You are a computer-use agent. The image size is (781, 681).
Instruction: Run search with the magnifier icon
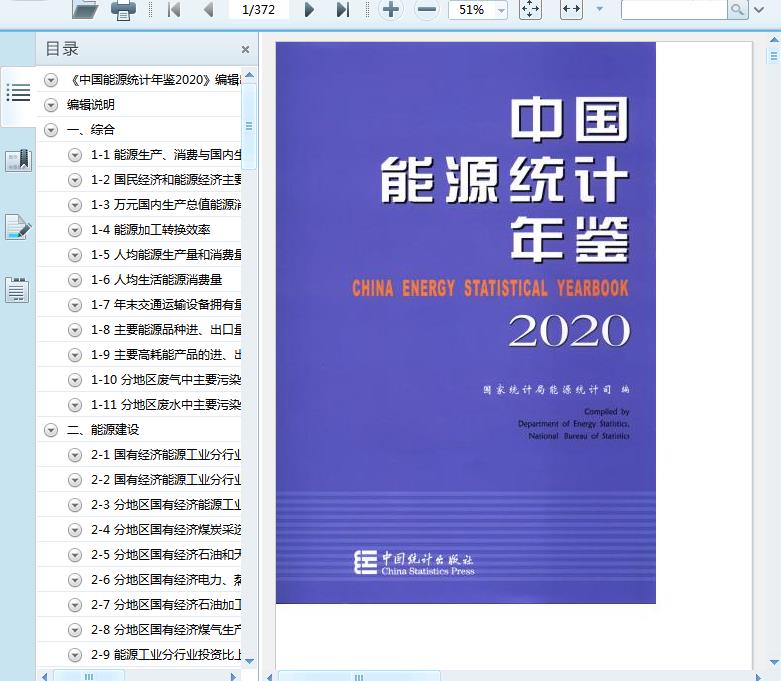(737, 9)
